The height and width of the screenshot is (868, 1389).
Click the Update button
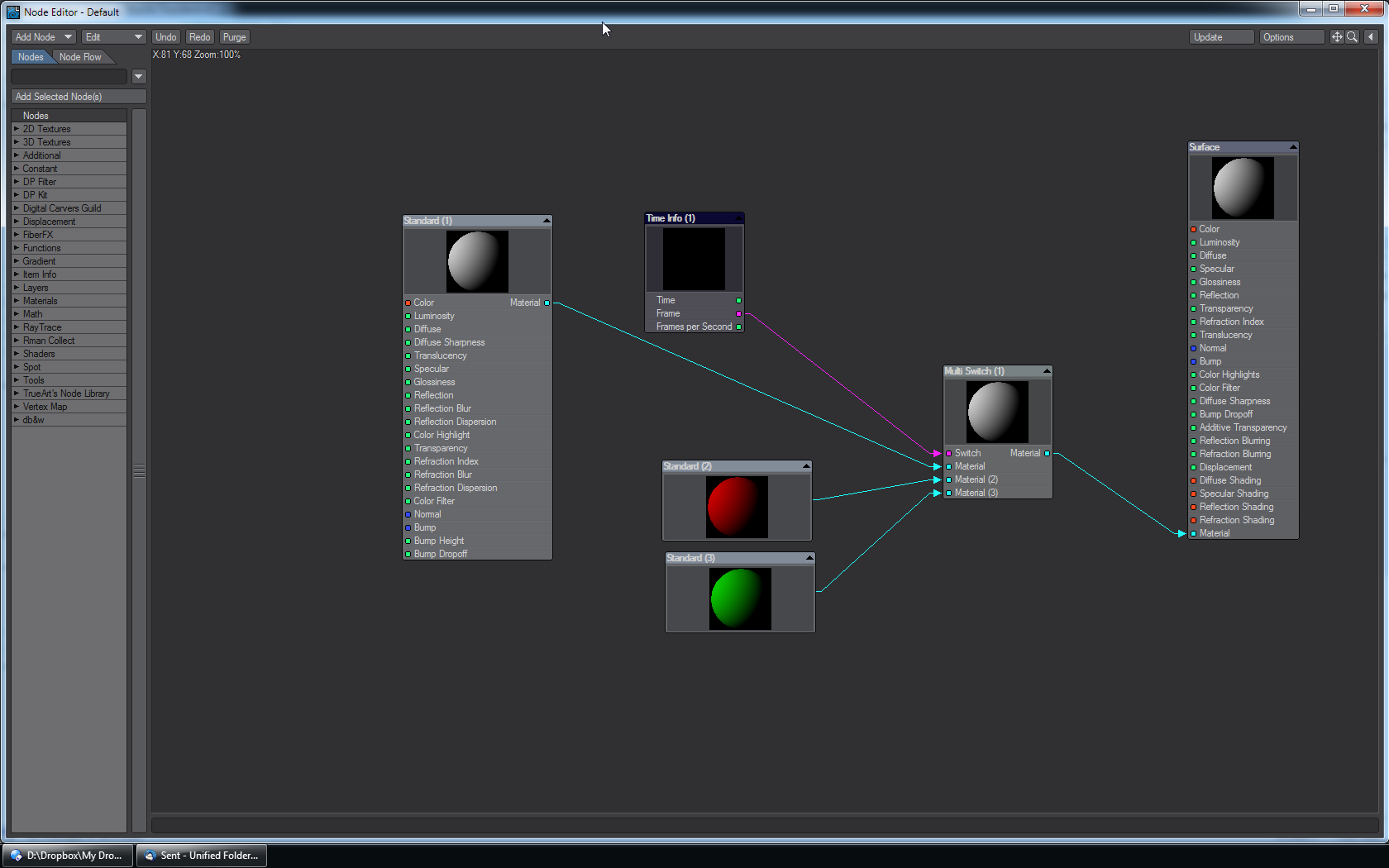pos(1221,37)
